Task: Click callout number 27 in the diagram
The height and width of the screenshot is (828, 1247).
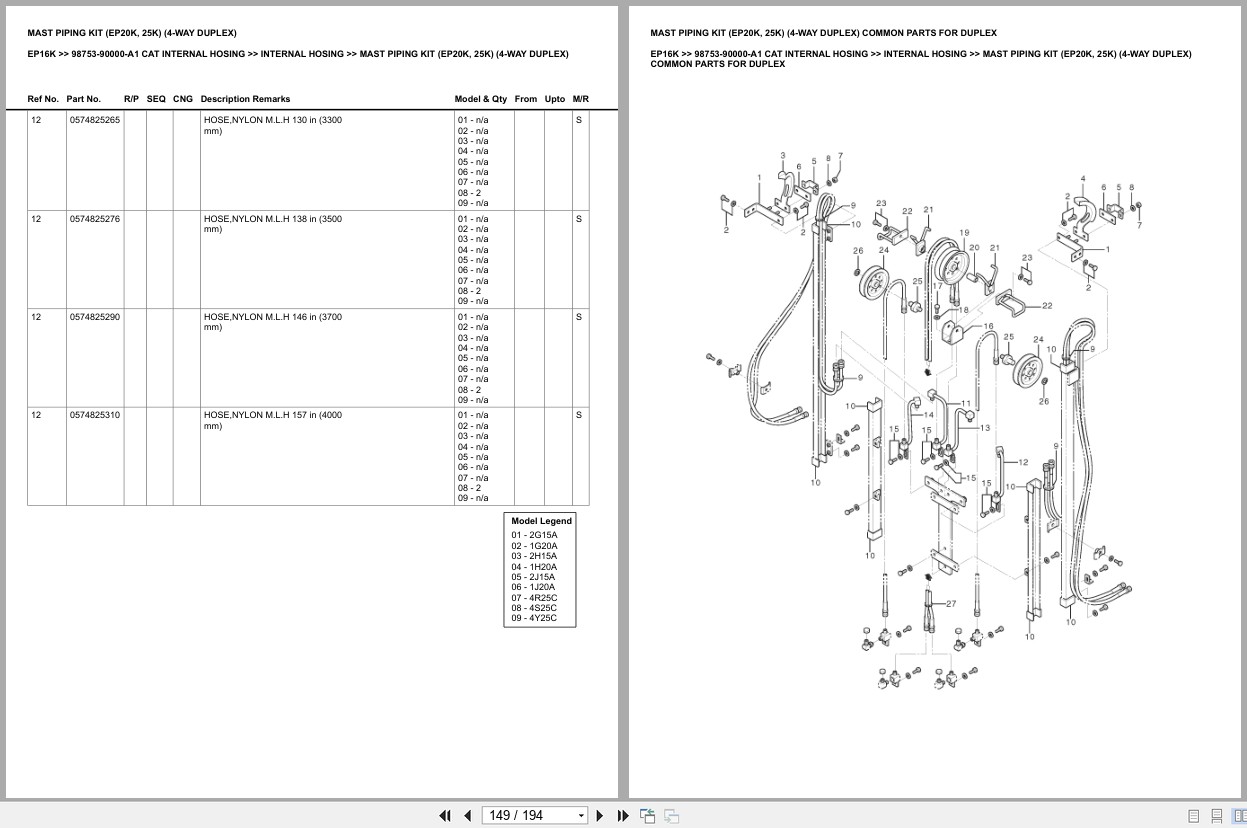Action: tap(951, 604)
